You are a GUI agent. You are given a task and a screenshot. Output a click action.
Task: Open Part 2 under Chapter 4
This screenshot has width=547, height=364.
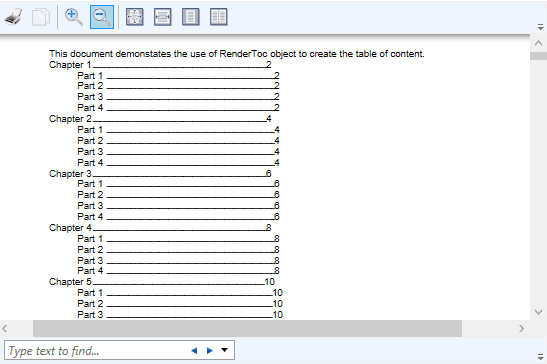(x=178, y=250)
